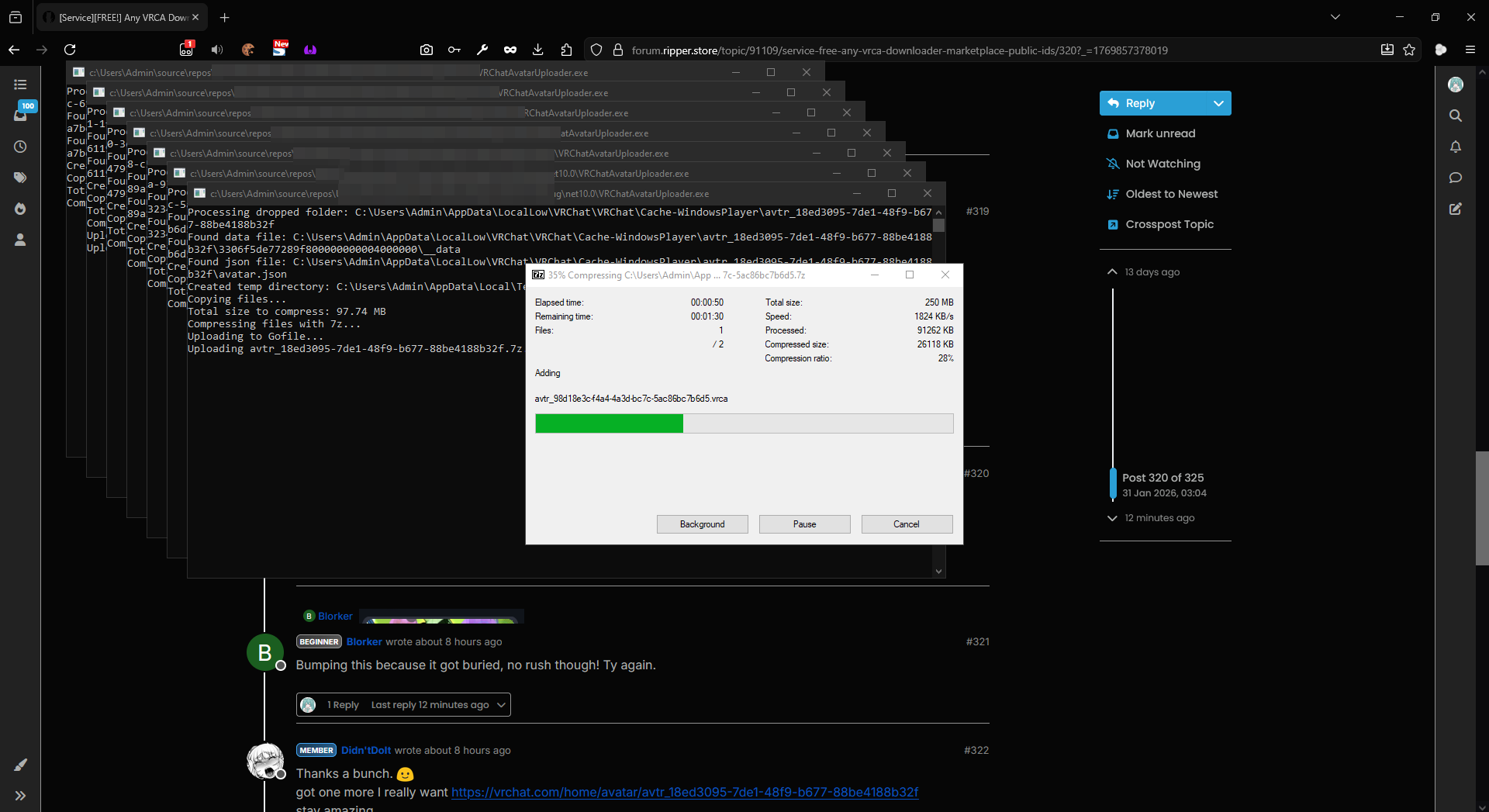Click the green 7-Zip compression progress bar

[x=744, y=423]
